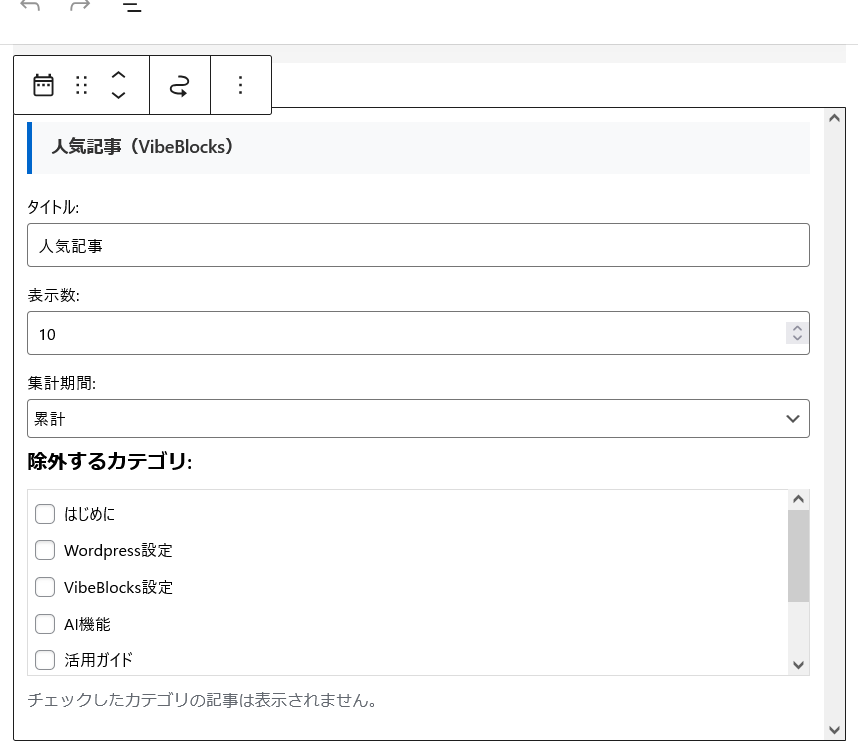The image size is (858, 746).
Task: Check the はじめに category checkbox
Action: point(45,514)
